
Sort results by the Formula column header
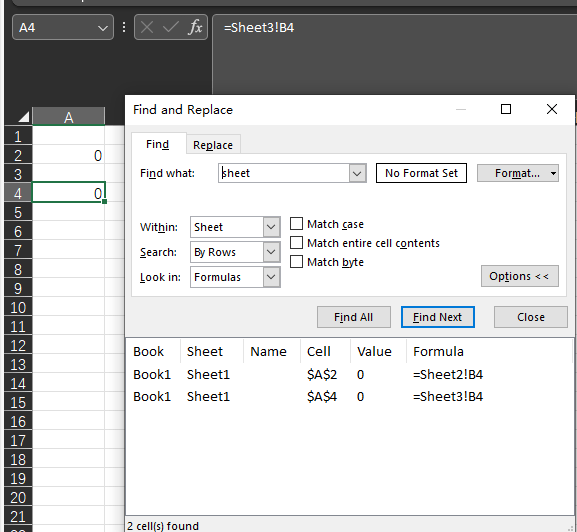point(489,351)
